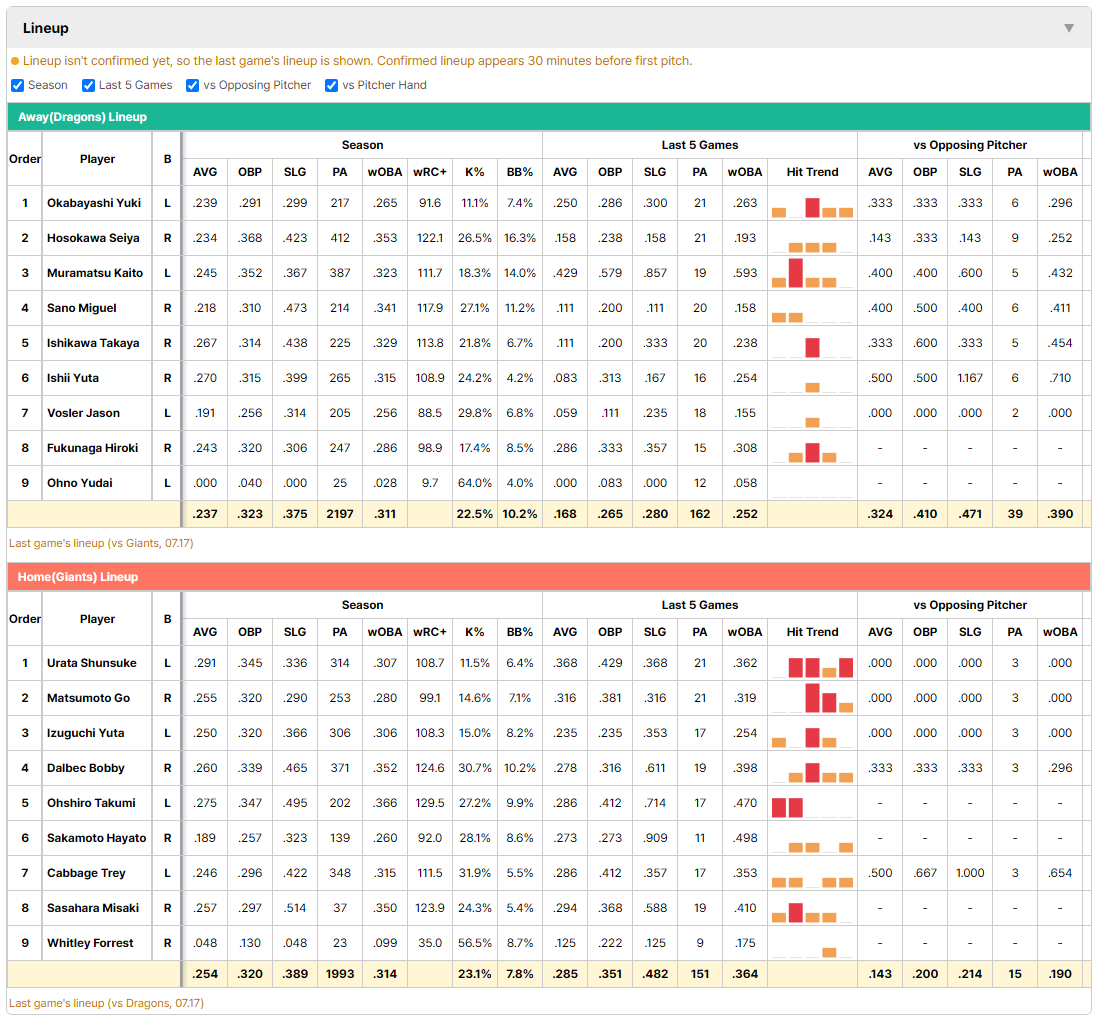Screen dimensions: 1098x1021
Task: Sort Giants season table by PA
Action: [340, 632]
